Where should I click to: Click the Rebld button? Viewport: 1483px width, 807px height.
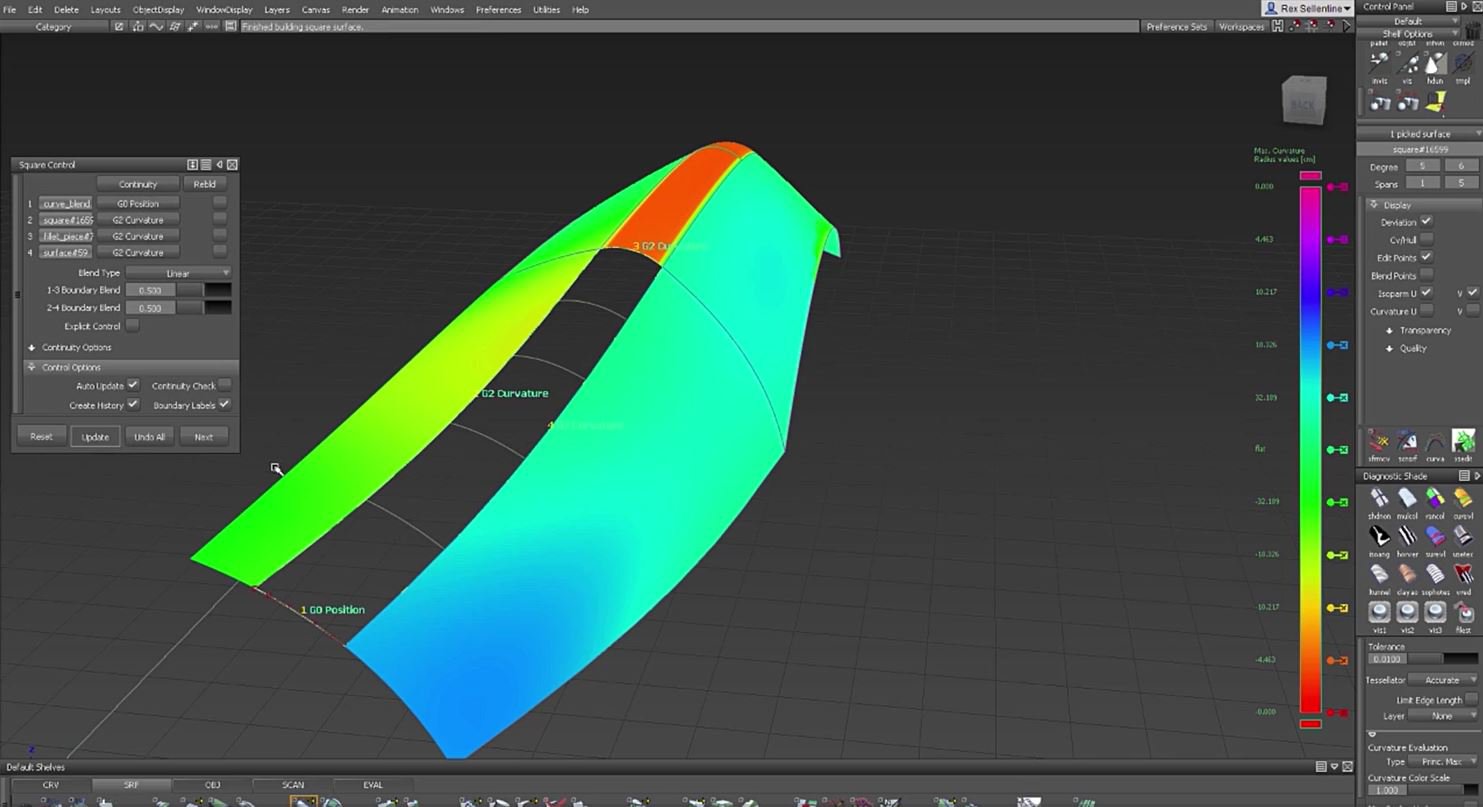(x=204, y=184)
